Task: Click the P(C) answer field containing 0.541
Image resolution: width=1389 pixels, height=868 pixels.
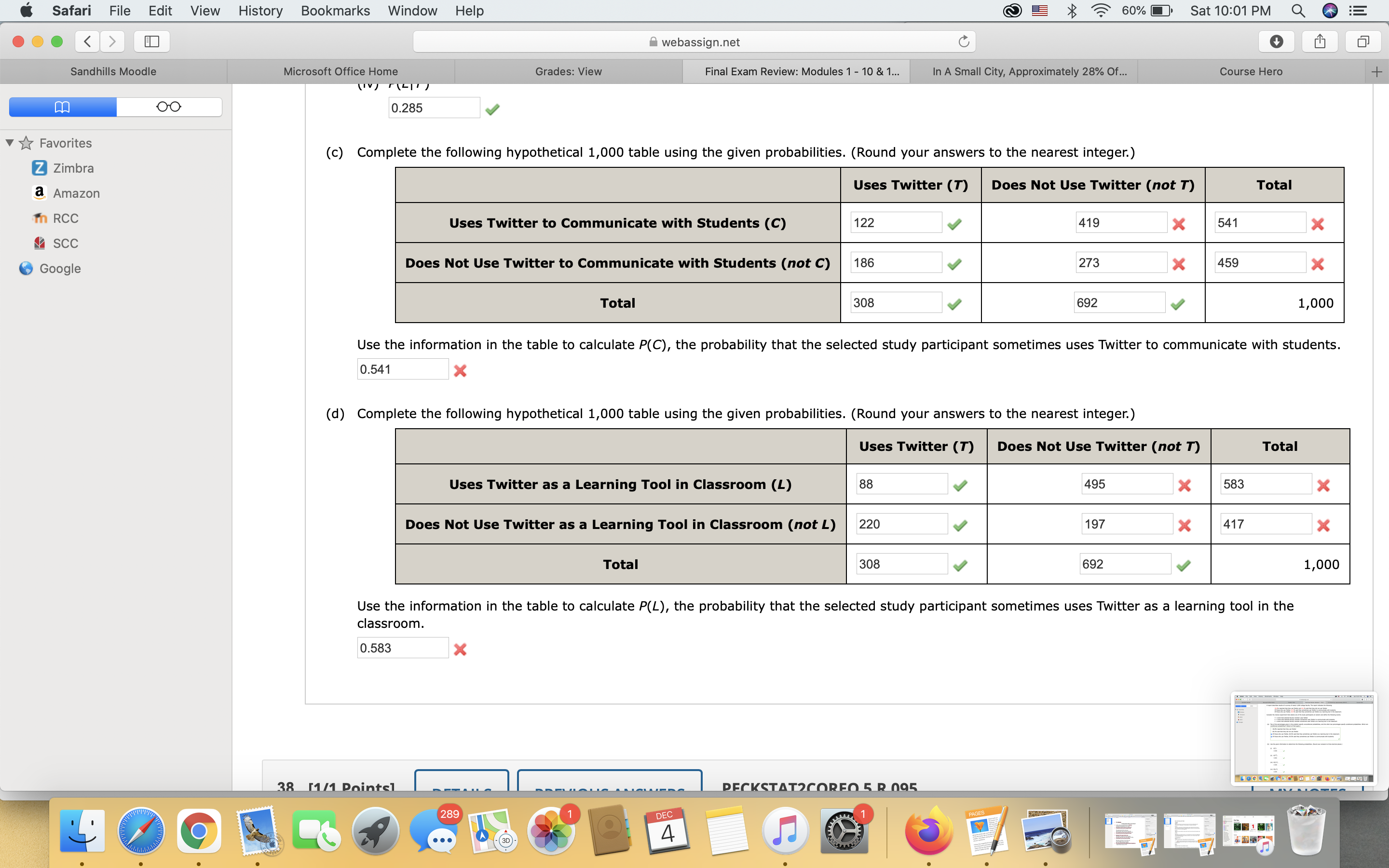Action: coord(402,369)
